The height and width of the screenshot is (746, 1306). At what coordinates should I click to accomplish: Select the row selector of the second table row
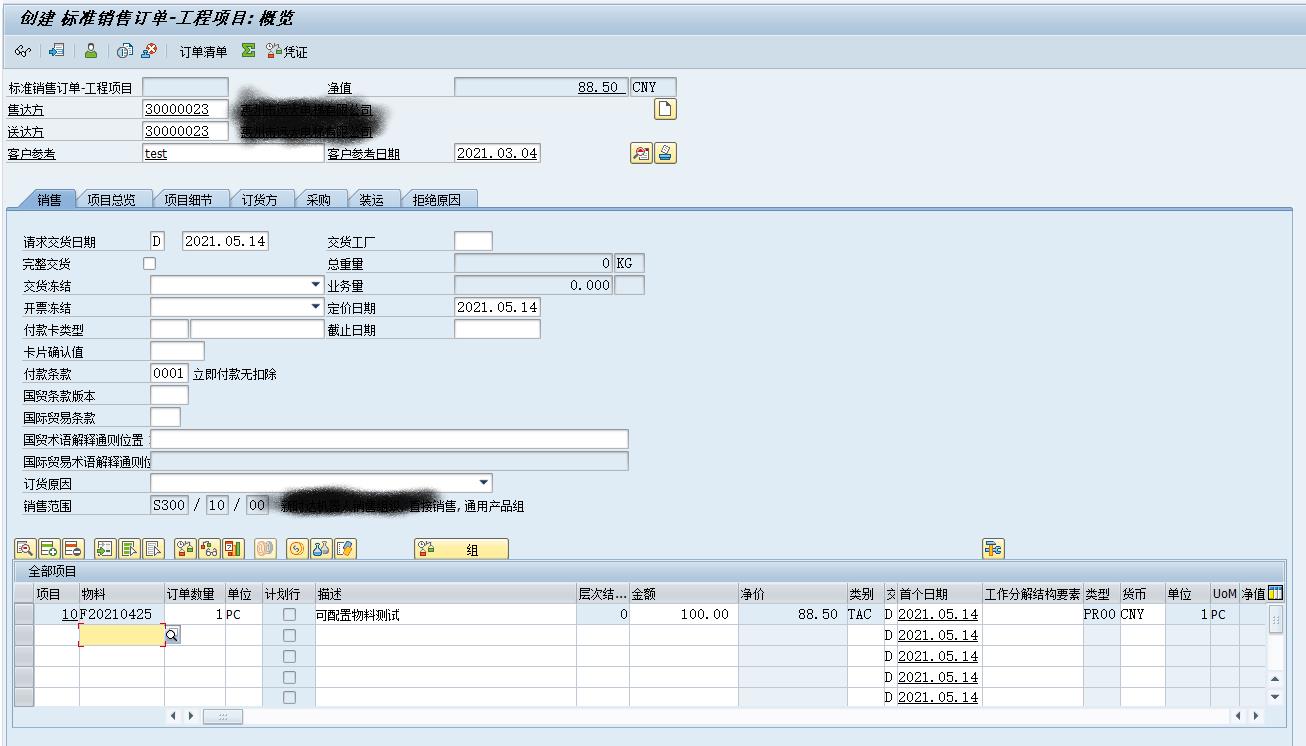point(24,635)
